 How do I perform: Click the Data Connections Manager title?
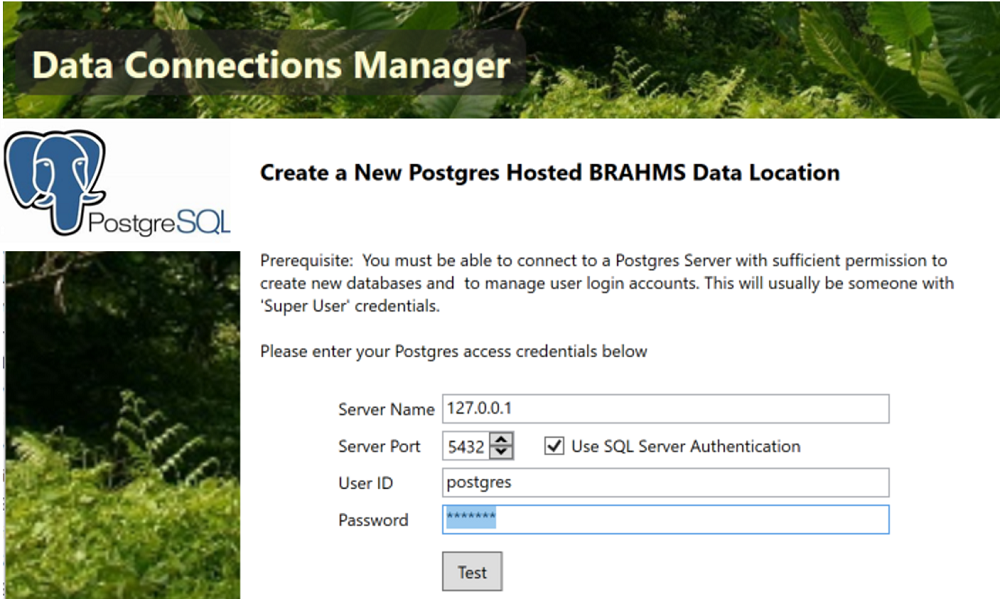tap(271, 65)
